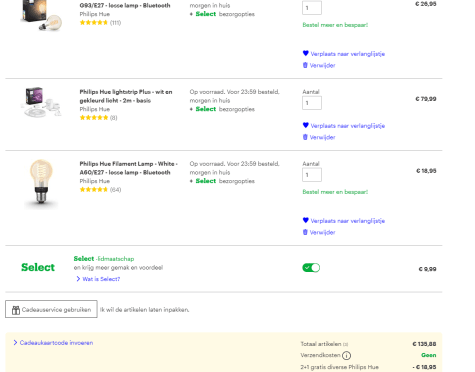
Task: Click Philips Hue brand under G93/E27 lamp
Action: pos(95,14)
